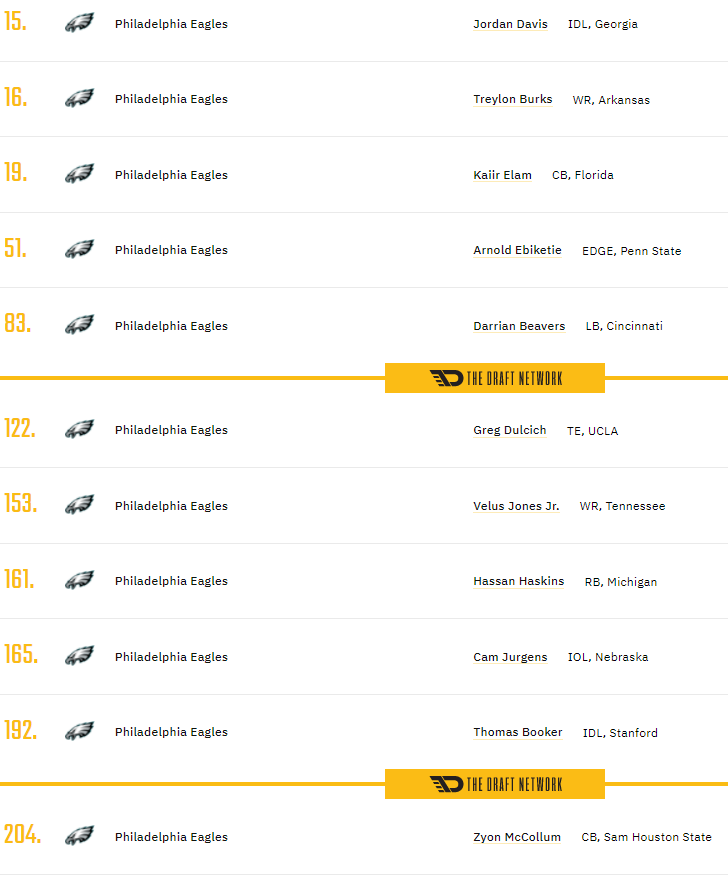View Velus Jones Jr. profile
The image size is (728, 882).
click(x=516, y=506)
